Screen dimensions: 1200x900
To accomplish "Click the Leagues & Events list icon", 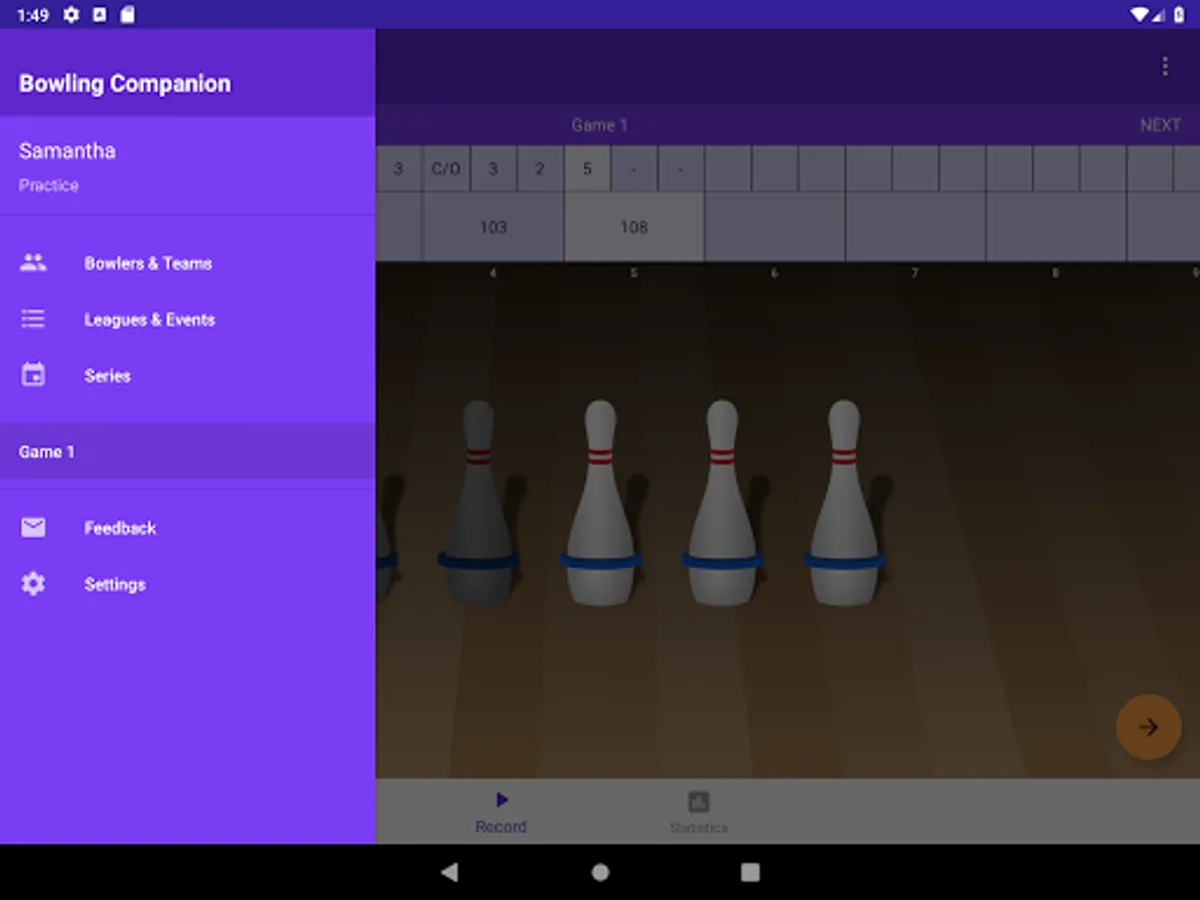I will tap(33, 319).
